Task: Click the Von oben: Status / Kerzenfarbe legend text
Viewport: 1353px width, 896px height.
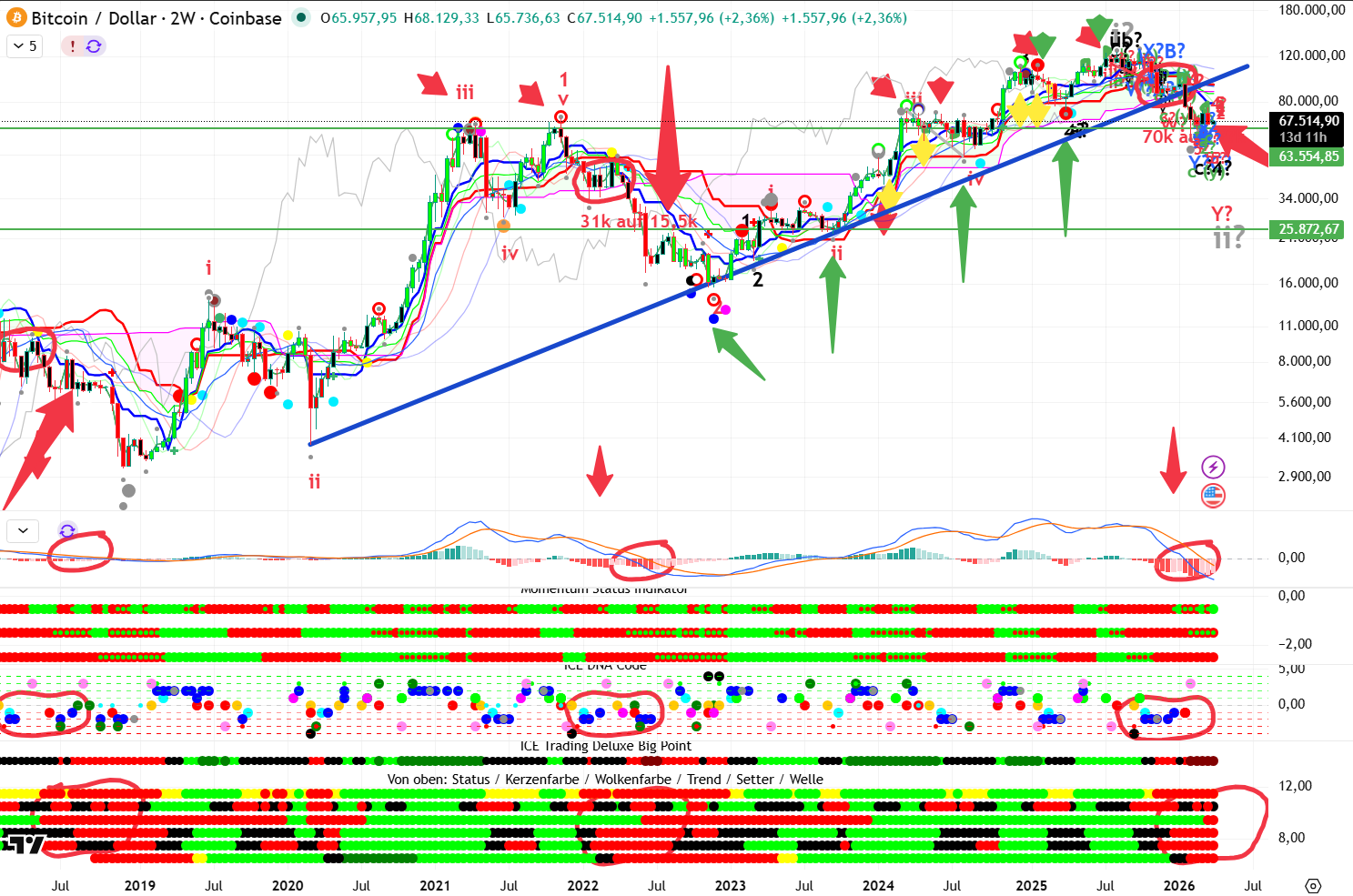Action: pyautogui.click(x=604, y=780)
